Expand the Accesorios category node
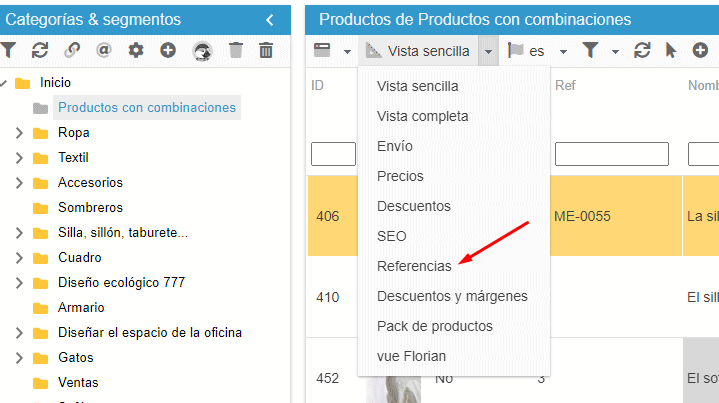The height and width of the screenshot is (403, 719). click(x=19, y=183)
